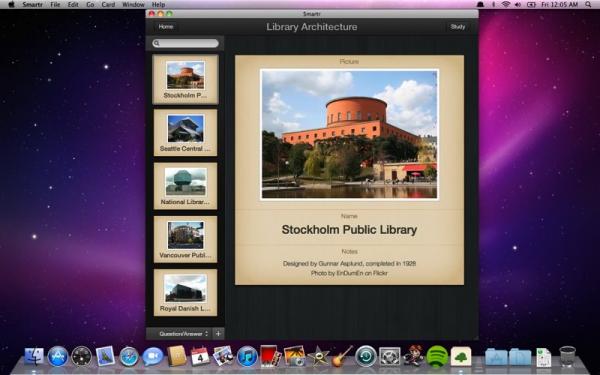Open the Window menu
This screenshot has width=600, height=375.
coord(133,5)
